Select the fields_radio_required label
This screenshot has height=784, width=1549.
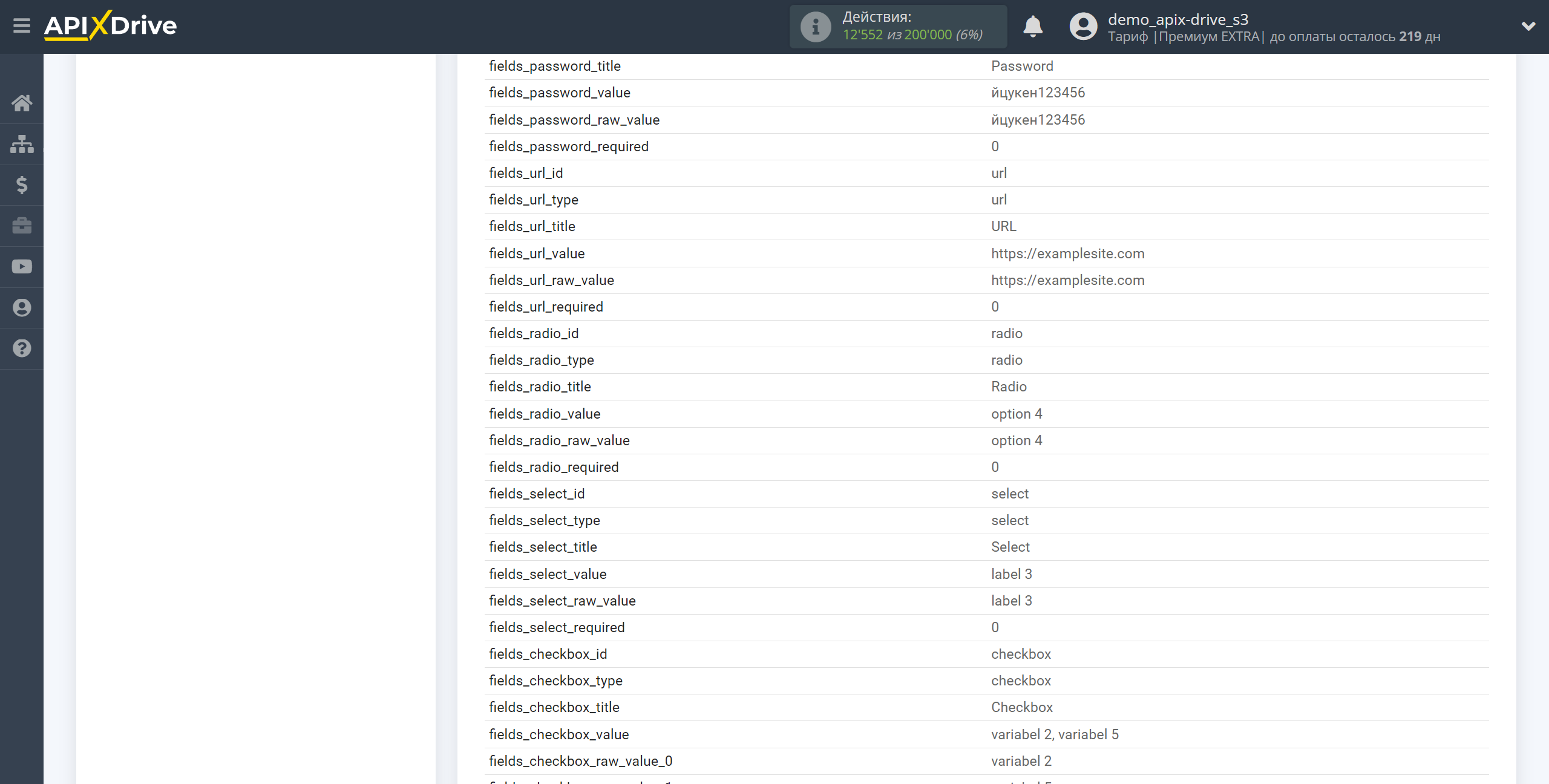click(x=554, y=467)
